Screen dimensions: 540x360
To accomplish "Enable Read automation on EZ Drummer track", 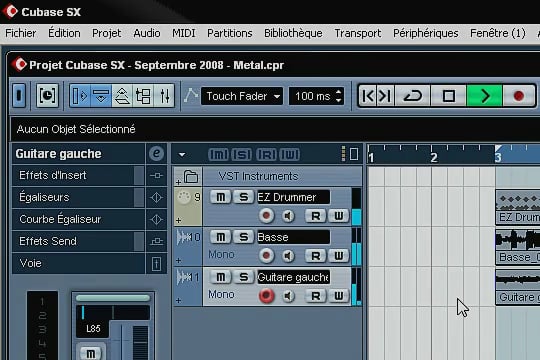I will click(315, 216).
